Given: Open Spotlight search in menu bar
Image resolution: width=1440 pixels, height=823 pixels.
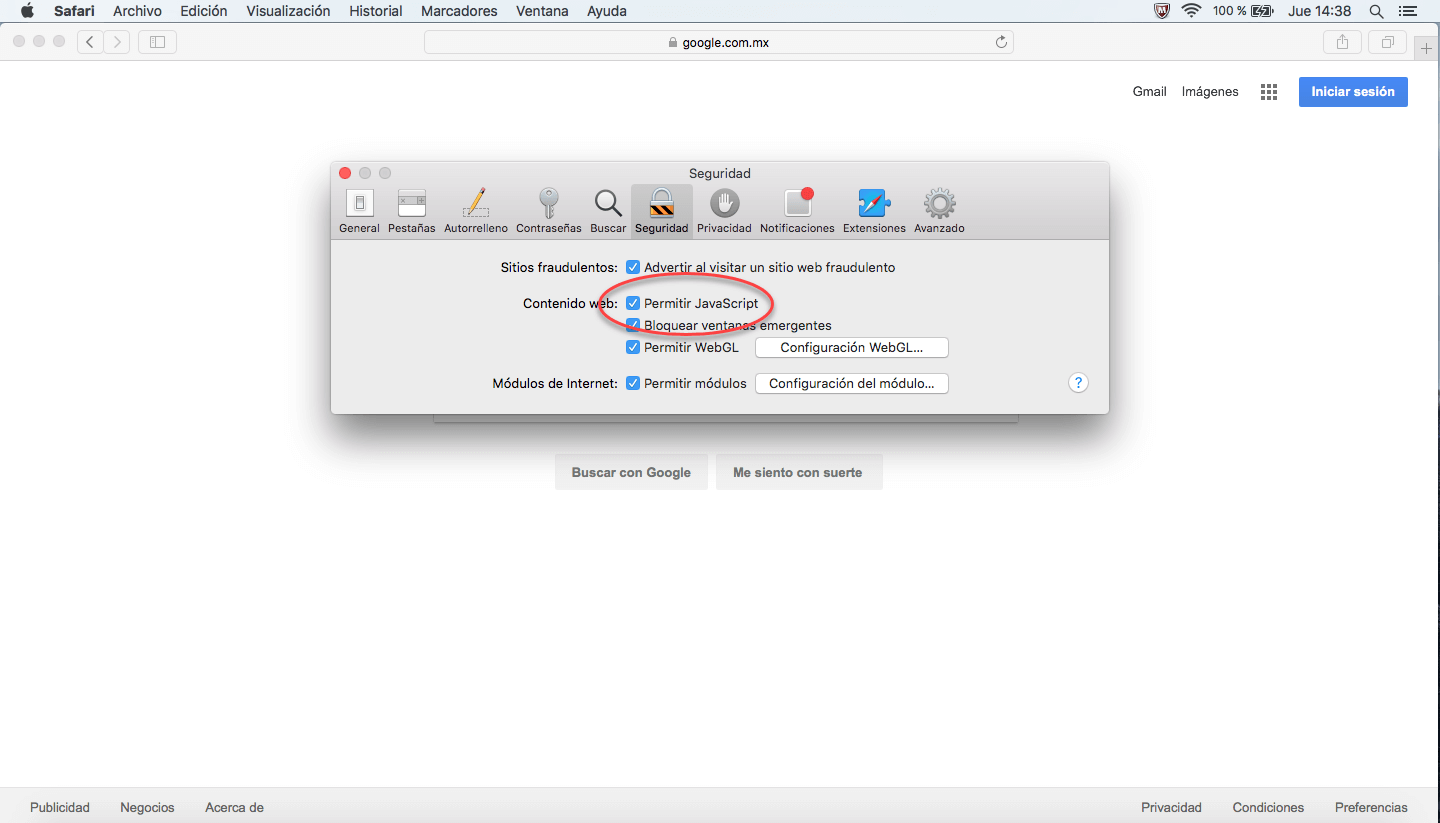Looking at the screenshot, I should coord(1376,11).
